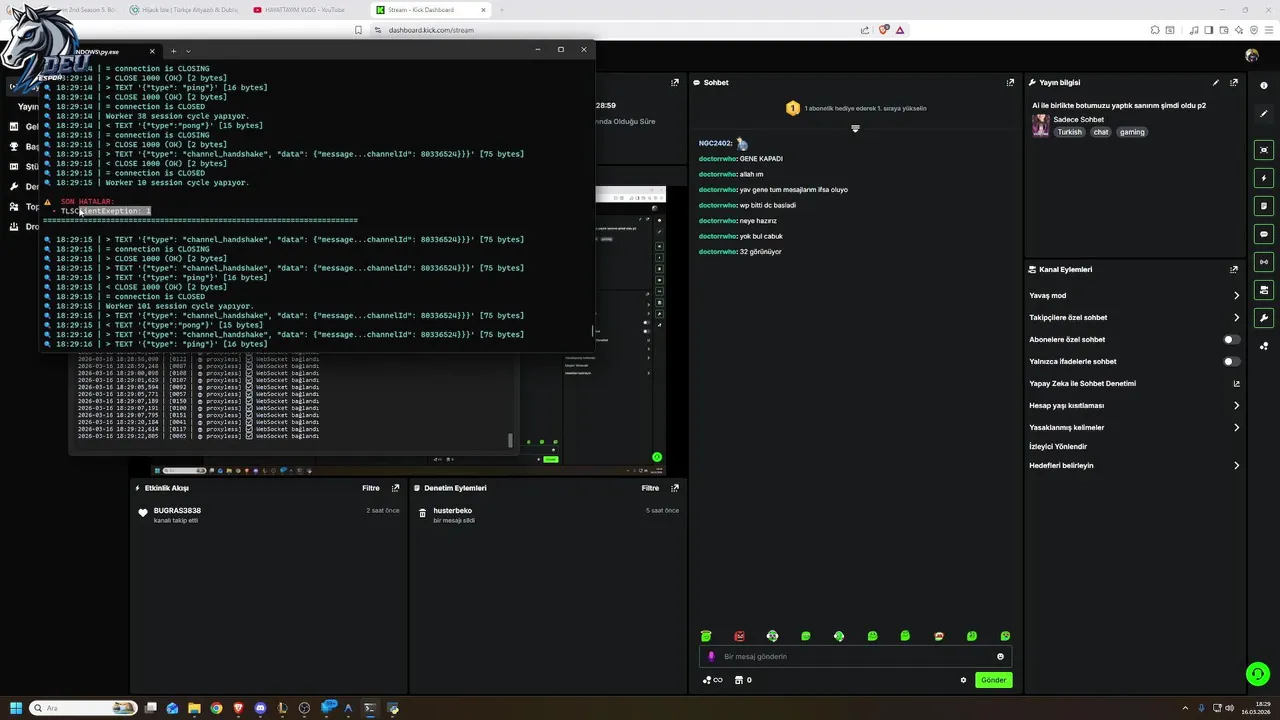Expand Hesap yaşı kısıtlaması option
This screenshot has width=1280, height=720.
tap(1236, 406)
